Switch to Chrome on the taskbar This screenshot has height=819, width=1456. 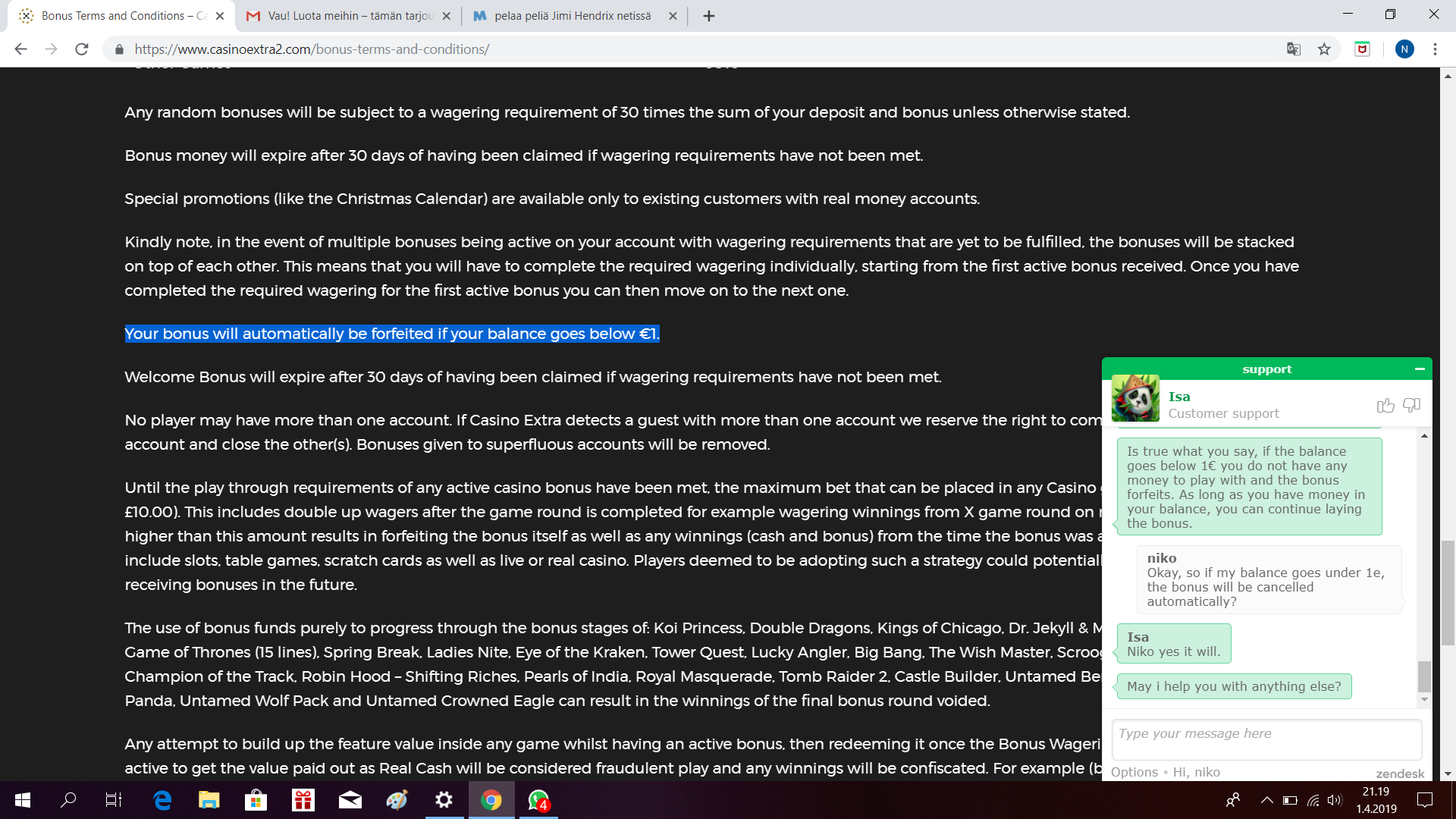point(491,800)
